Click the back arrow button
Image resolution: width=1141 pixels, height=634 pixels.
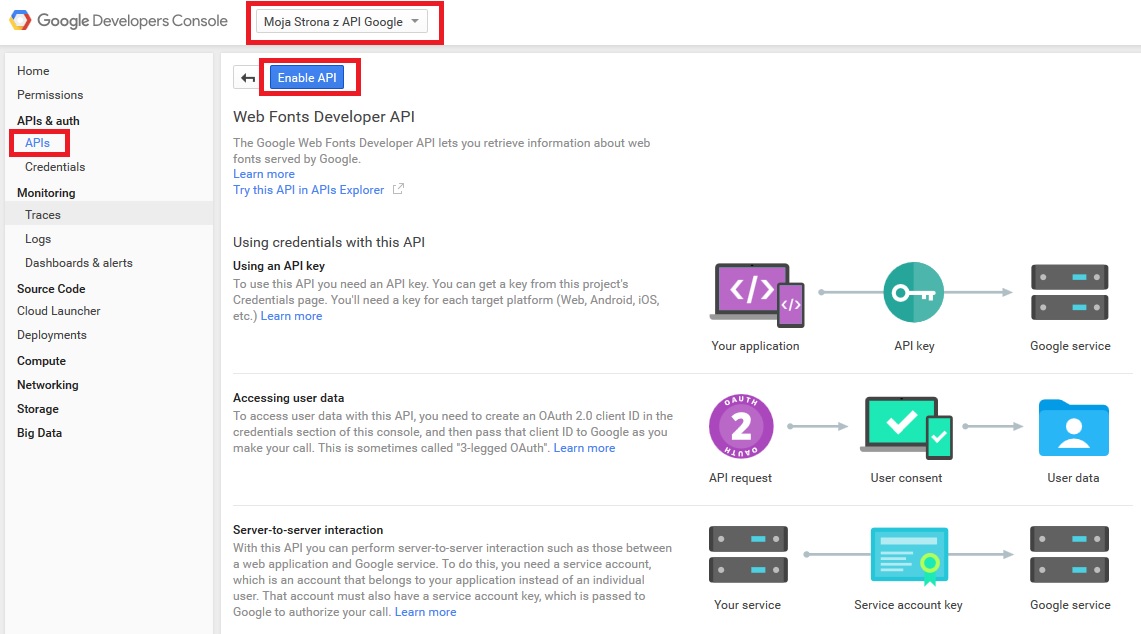(x=246, y=77)
